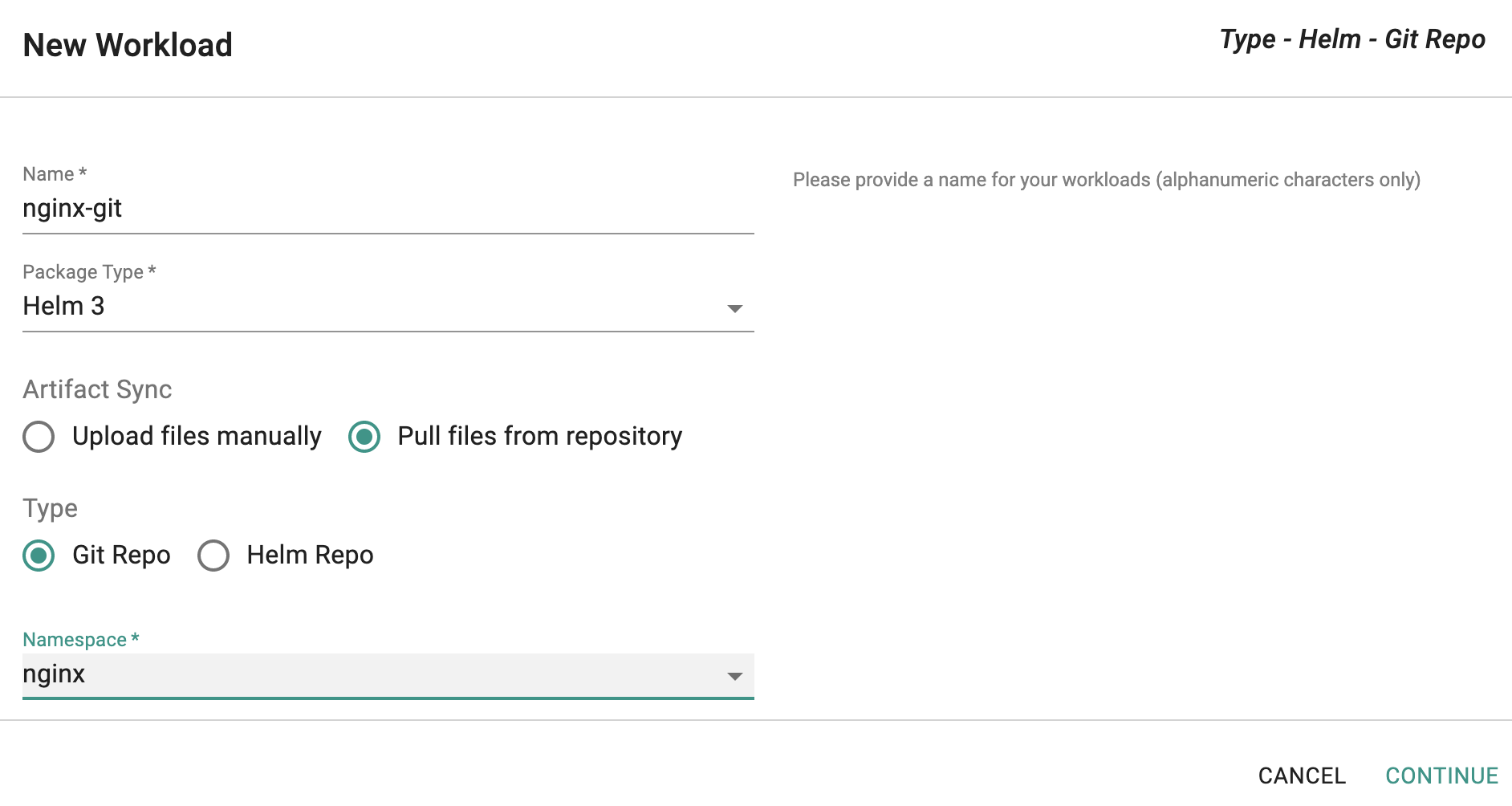Click the CANCEL button
The height and width of the screenshot is (806, 1512).
click(1302, 775)
